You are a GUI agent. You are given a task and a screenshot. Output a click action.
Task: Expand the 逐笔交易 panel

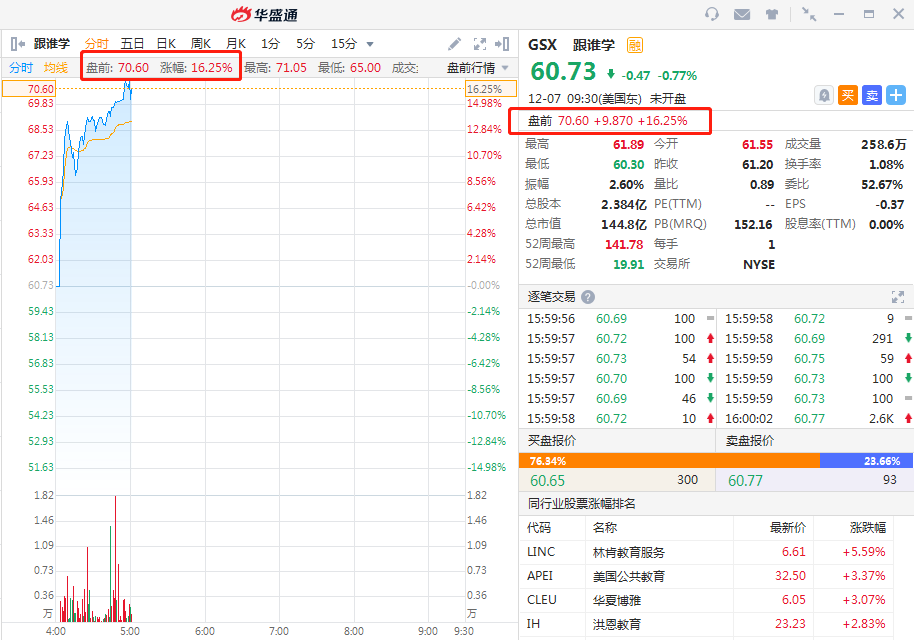897,297
